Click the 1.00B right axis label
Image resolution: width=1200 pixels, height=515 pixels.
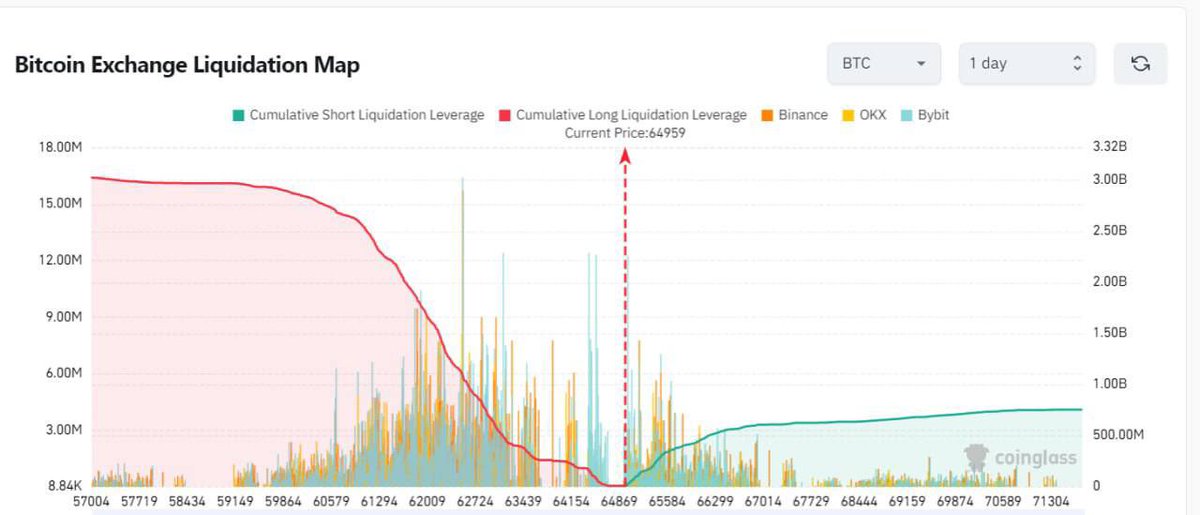1110,383
